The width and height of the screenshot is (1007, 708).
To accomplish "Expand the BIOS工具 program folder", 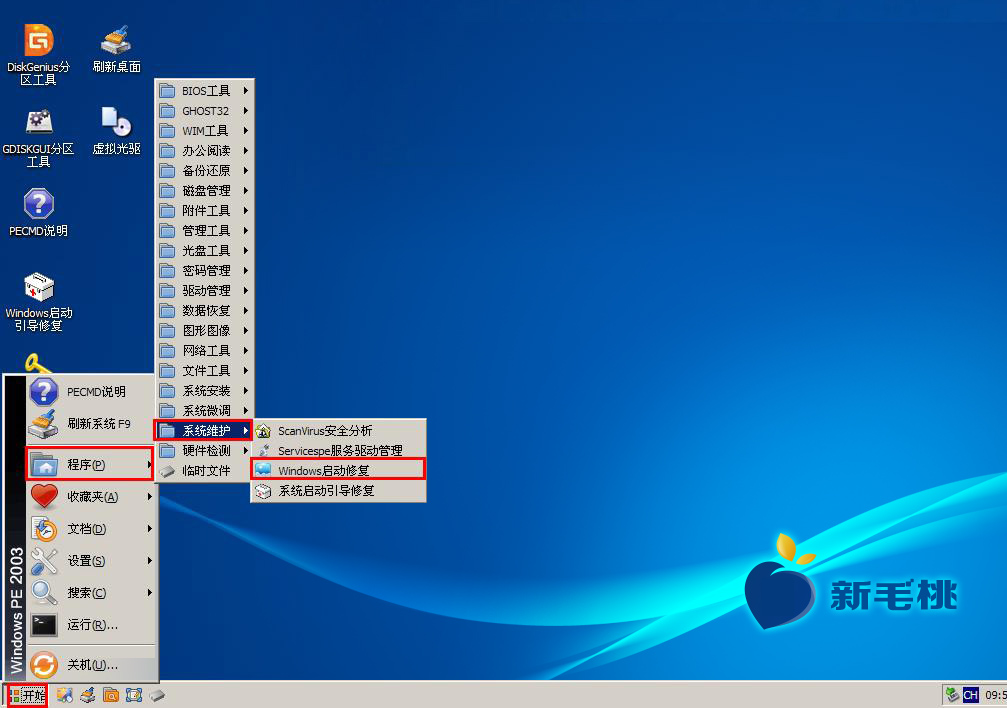I will [x=205, y=91].
